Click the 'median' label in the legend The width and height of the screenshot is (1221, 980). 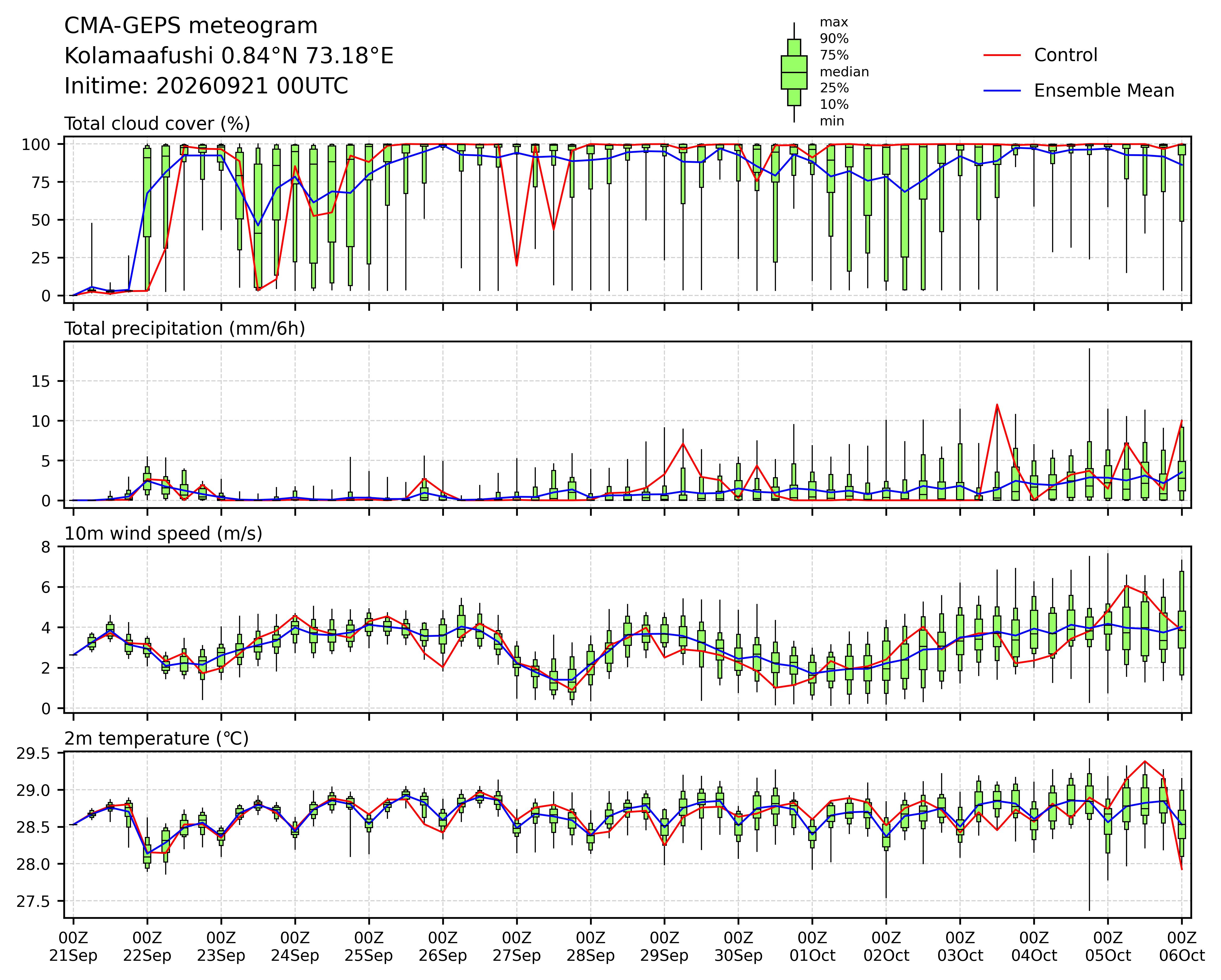[x=845, y=72]
